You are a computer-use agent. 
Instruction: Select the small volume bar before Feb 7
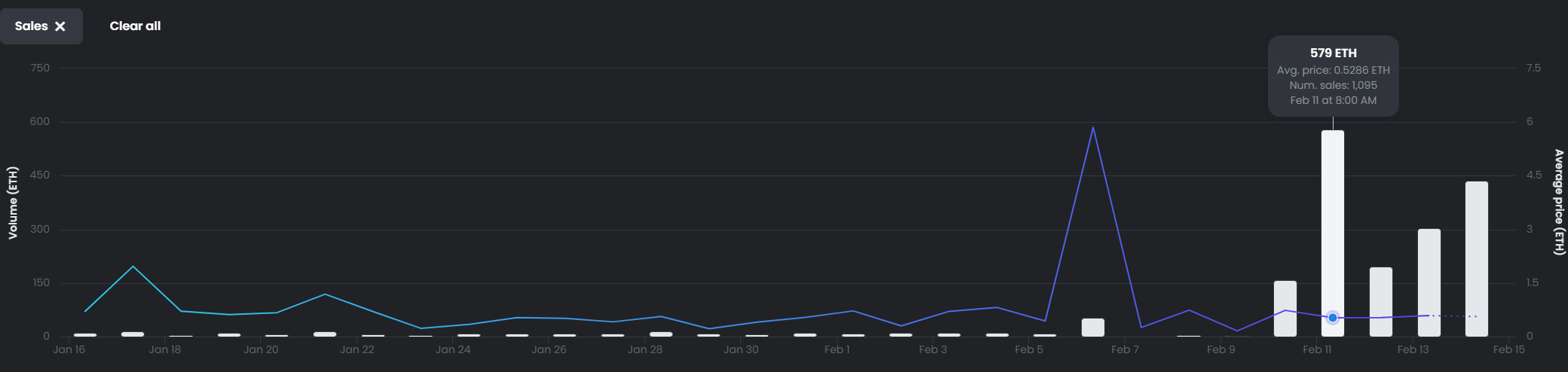(x=1093, y=328)
